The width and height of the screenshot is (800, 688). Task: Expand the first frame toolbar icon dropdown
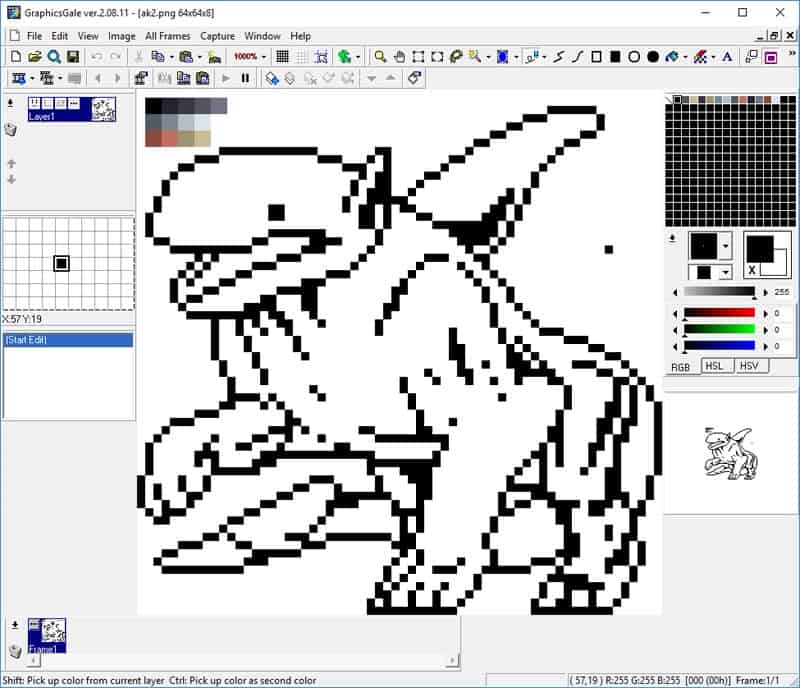tap(32, 78)
